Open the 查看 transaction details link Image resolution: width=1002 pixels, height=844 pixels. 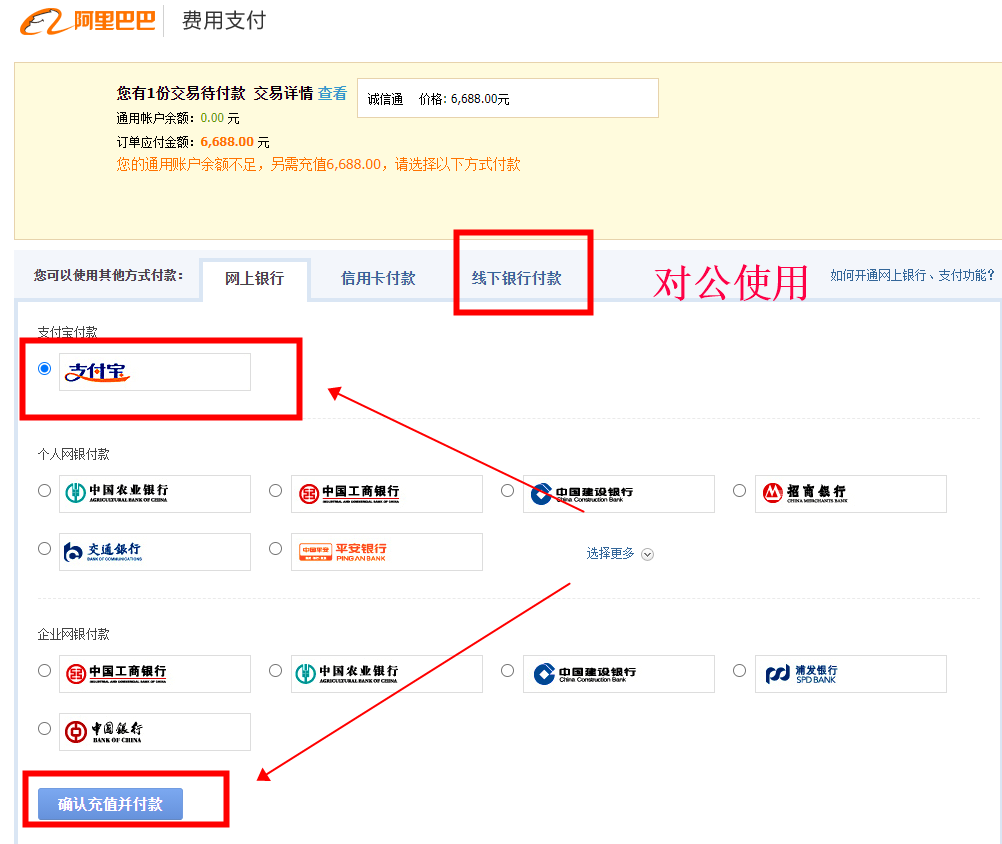(x=332, y=93)
